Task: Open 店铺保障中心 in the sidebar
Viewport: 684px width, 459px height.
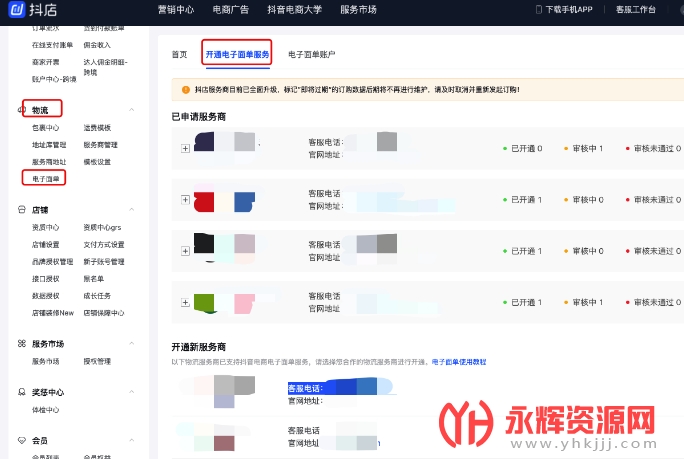Action: 104,312
